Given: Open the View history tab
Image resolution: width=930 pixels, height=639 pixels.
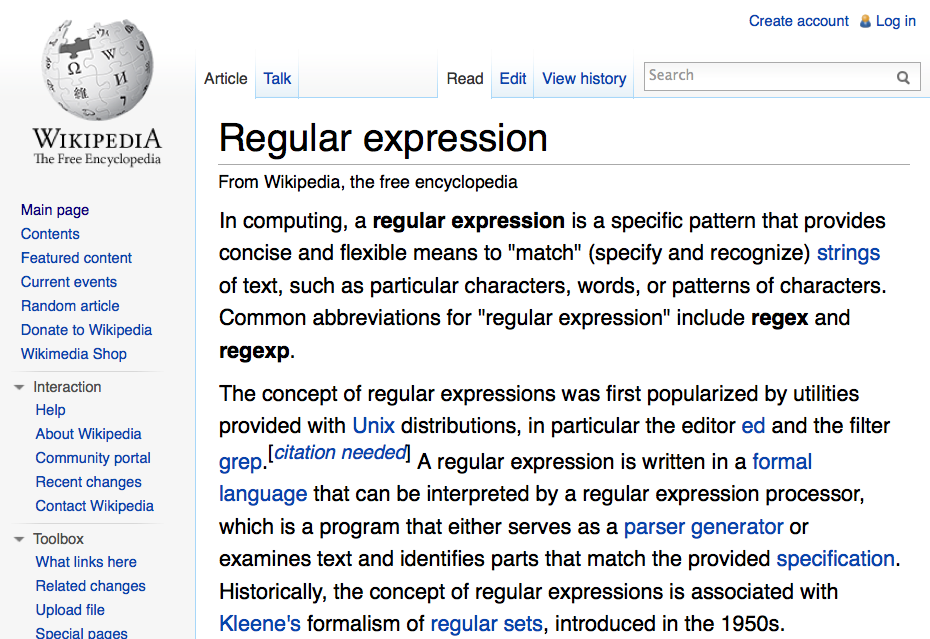Looking at the screenshot, I should (x=583, y=78).
